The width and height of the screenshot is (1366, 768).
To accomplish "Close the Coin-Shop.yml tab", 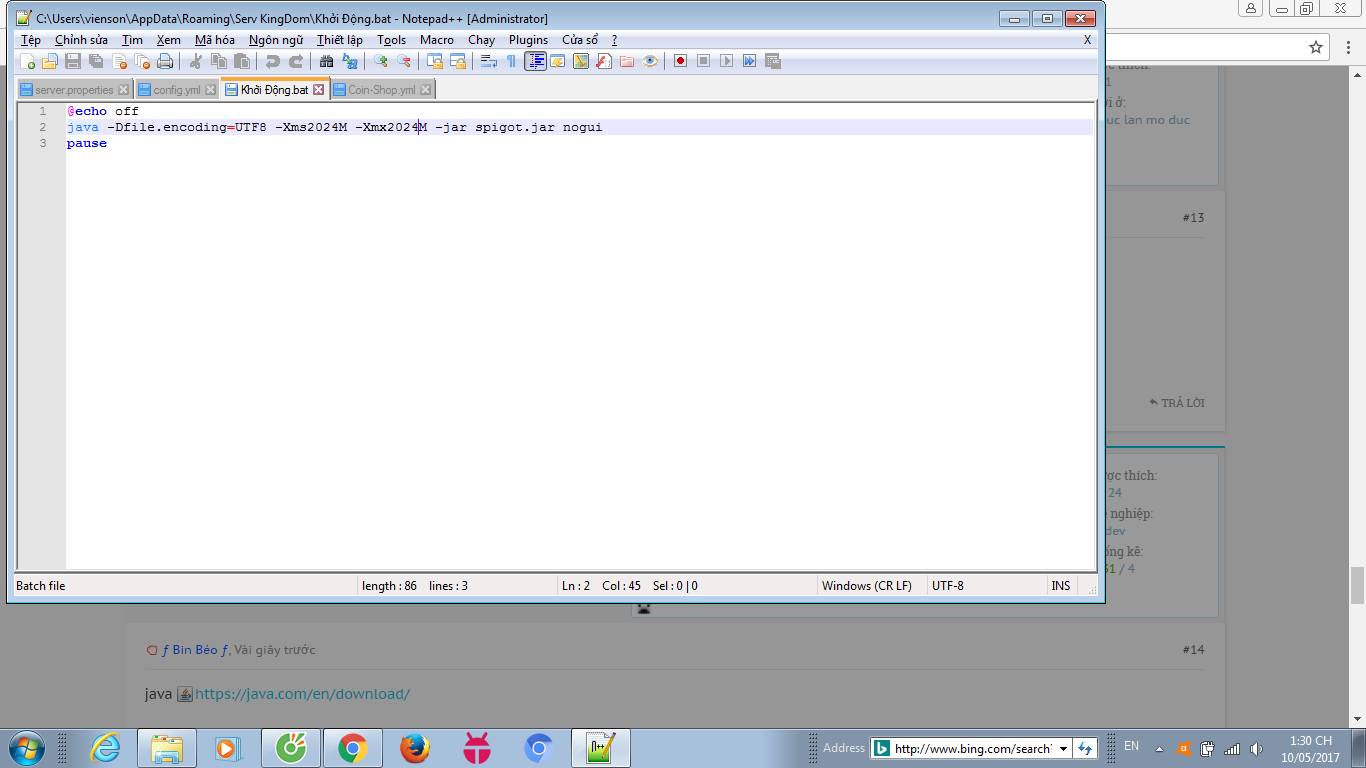I will (425, 90).
